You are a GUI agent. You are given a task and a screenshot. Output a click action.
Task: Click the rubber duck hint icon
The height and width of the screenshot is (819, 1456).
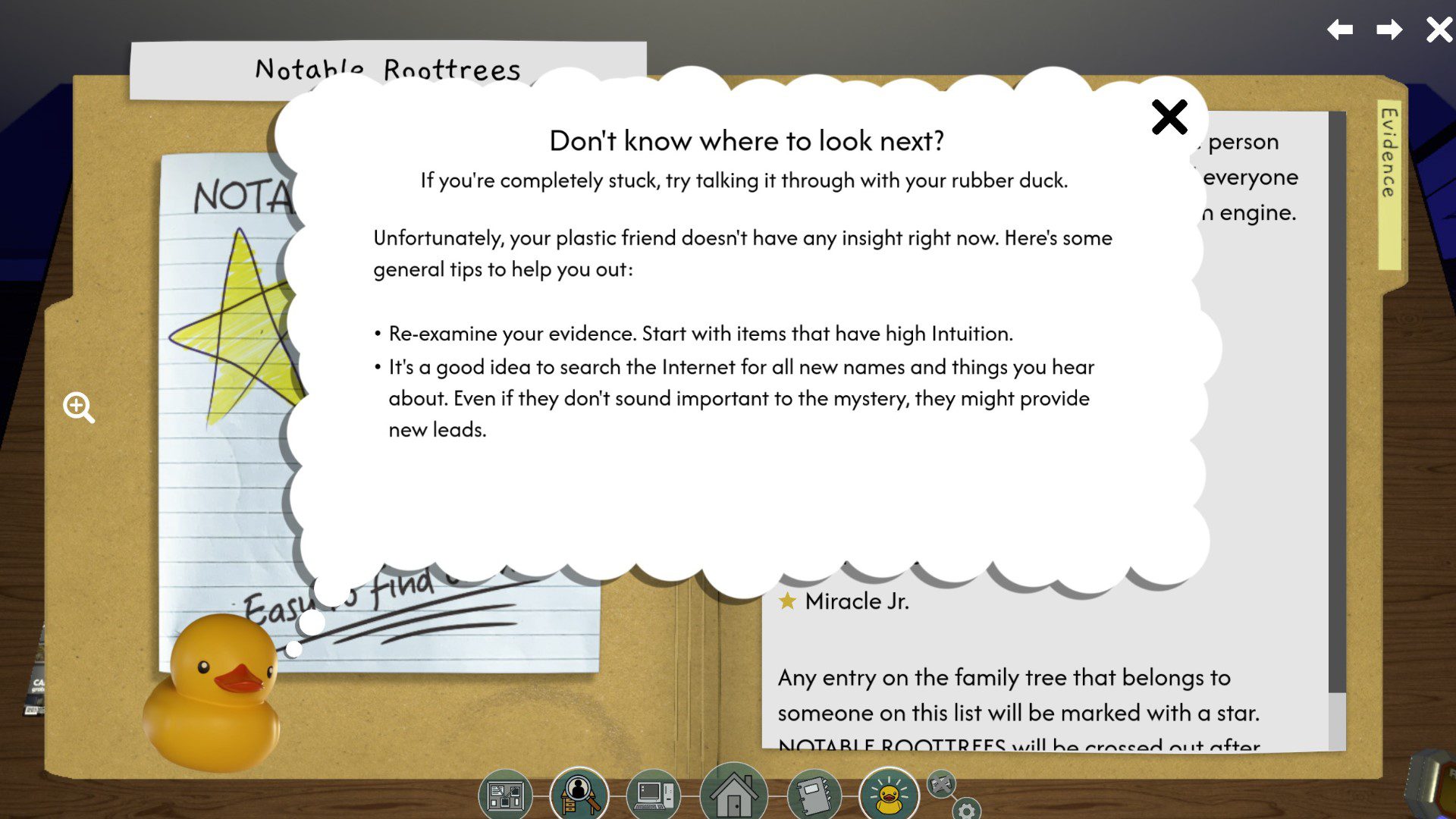coord(889,795)
